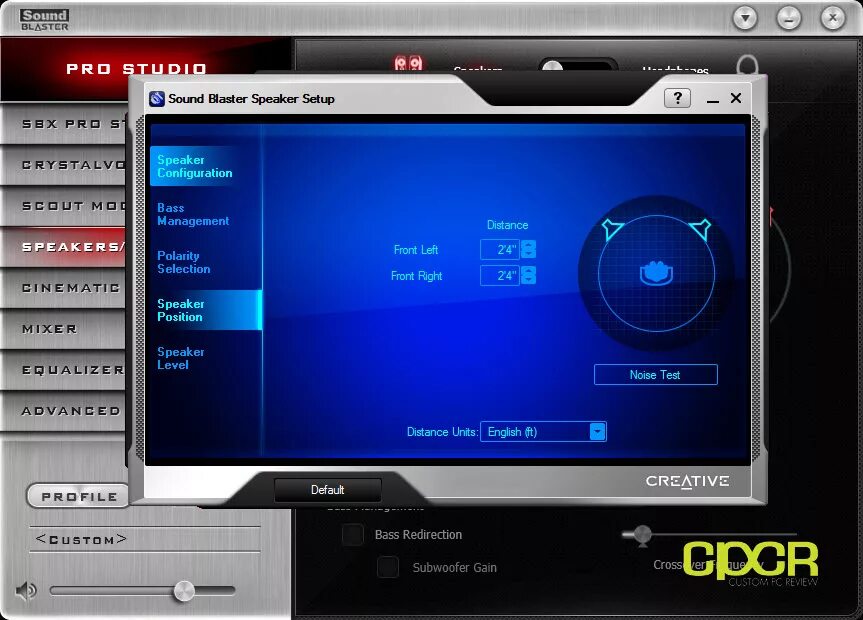Click the crossover frequency slider knob
Viewport: 863px width, 620px height.
click(x=642, y=534)
